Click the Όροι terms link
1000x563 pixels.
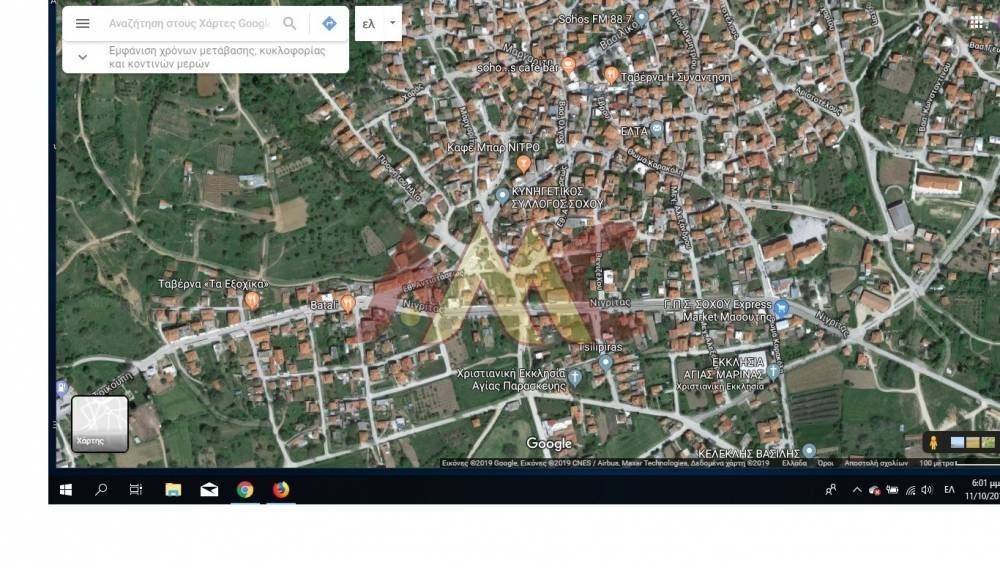point(825,463)
